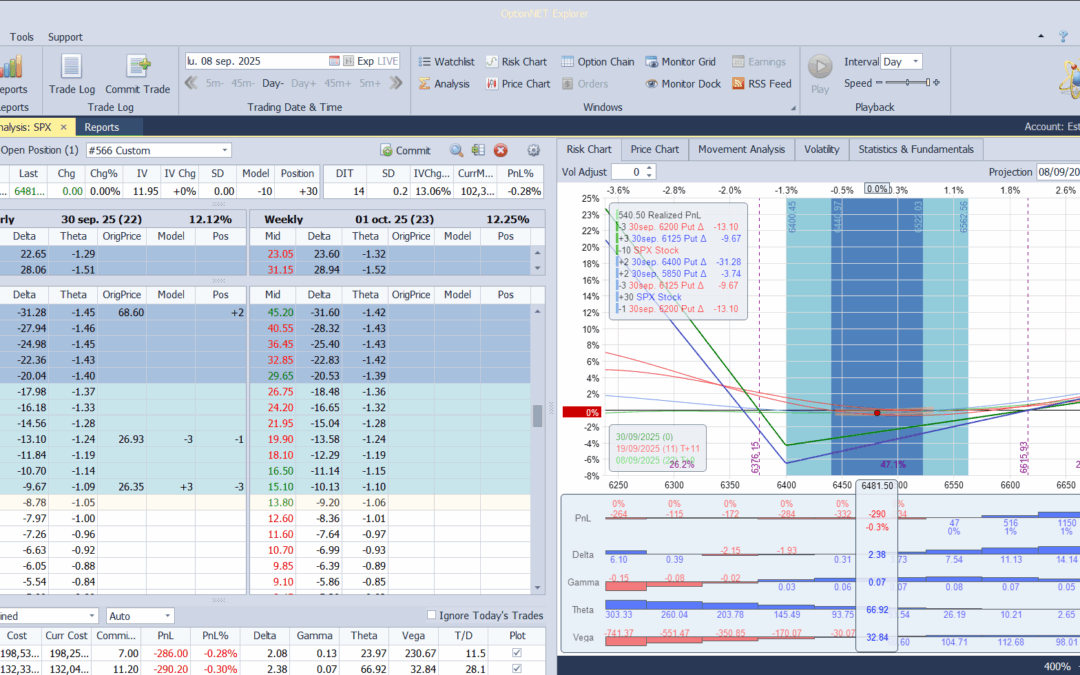Click the red delete icon in the position toolbar
The image size is (1080, 675).
click(x=501, y=150)
